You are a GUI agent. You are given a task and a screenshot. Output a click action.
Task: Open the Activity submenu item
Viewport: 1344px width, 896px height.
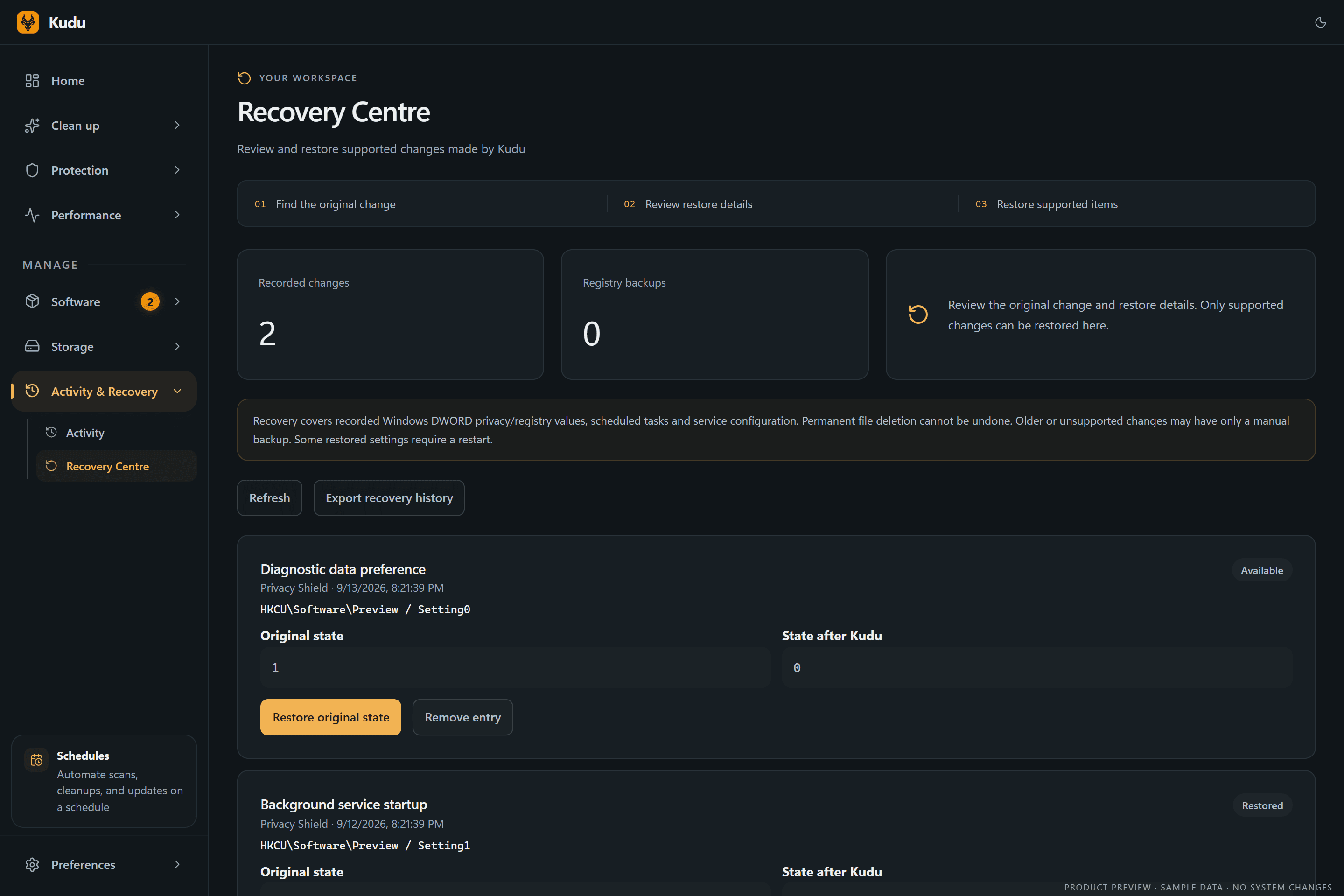[117, 433]
